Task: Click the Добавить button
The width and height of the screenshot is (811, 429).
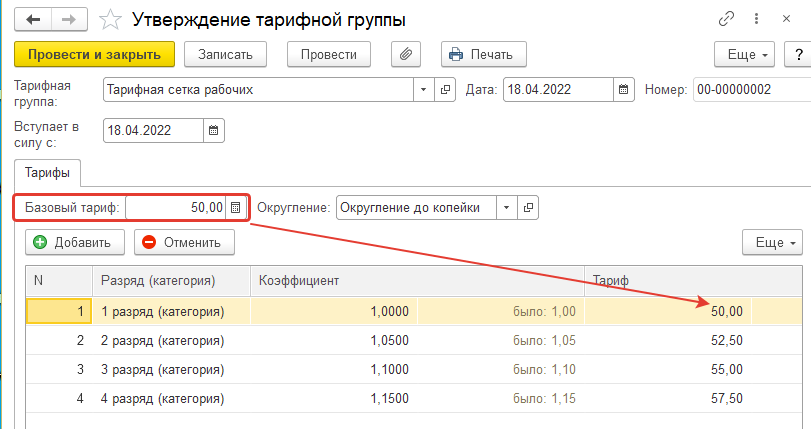Action: (x=75, y=242)
